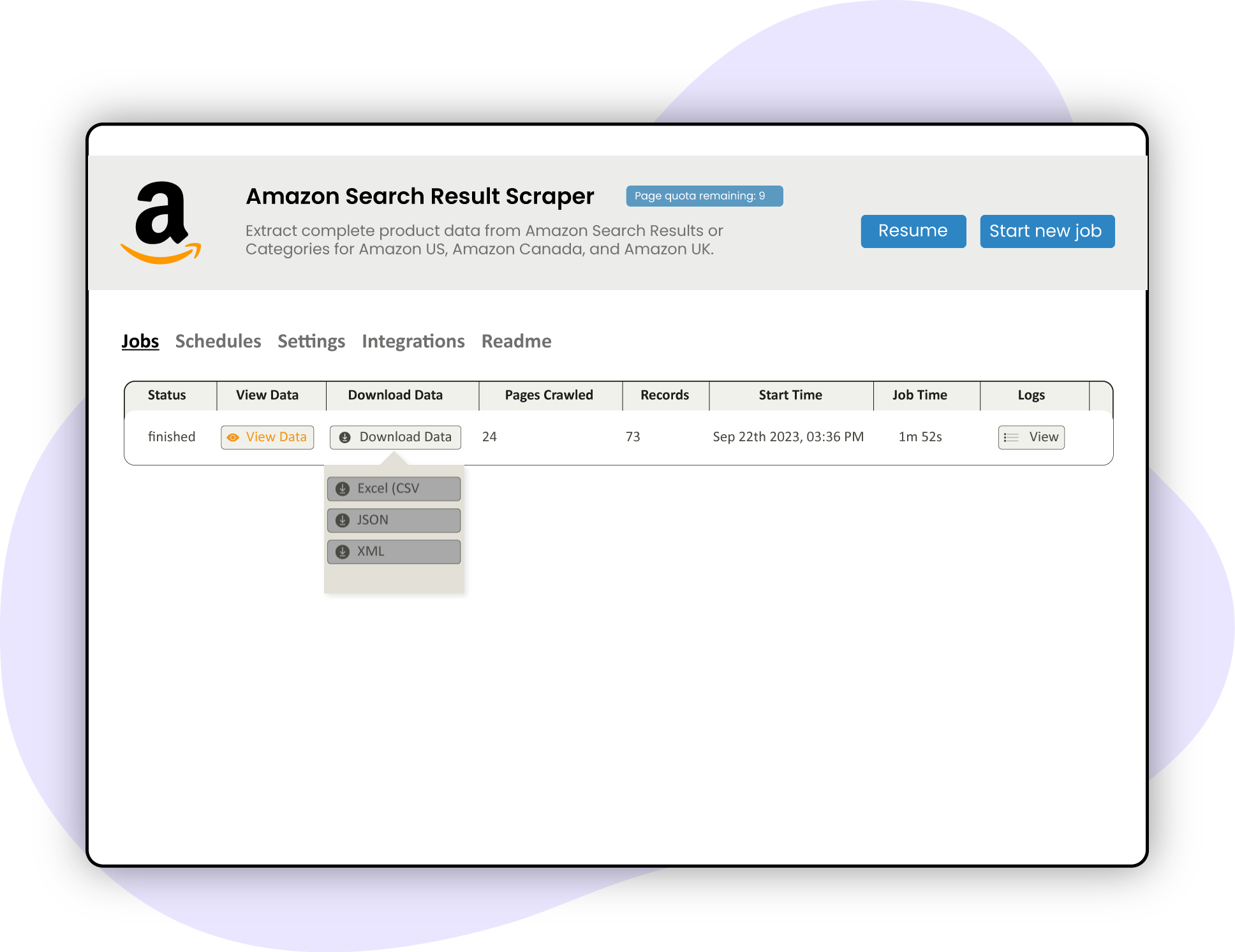Click the XML download icon
1235x952 pixels.
click(x=345, y=550)
